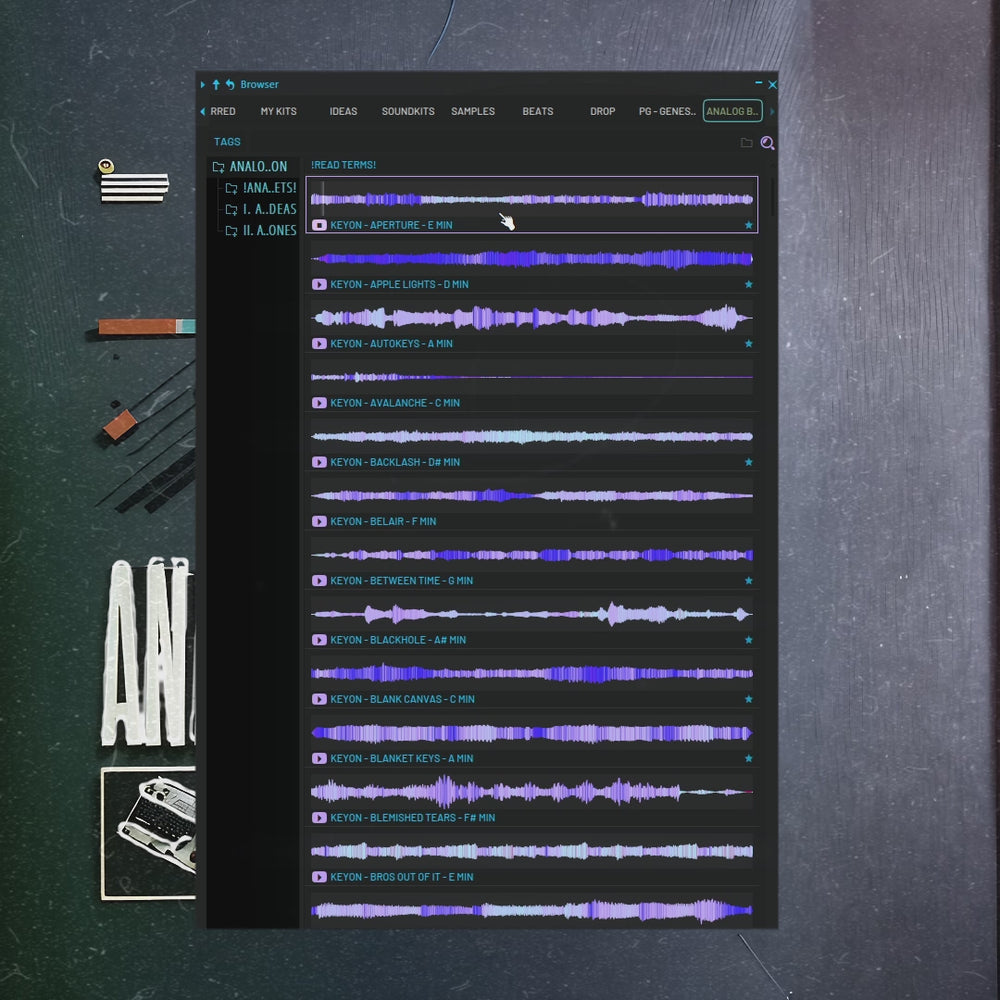Click the up arrow icon next to Browser title
This screenshot has width=1000, height=1000.
coord(215,84)
